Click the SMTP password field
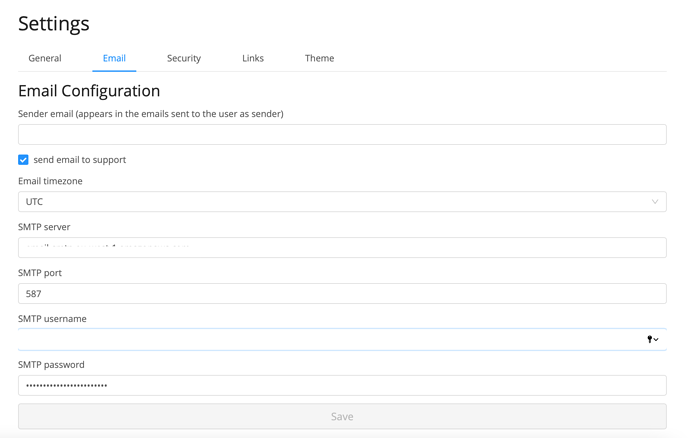This screenshot has height=438, width=690. click(x=340, y=386)
